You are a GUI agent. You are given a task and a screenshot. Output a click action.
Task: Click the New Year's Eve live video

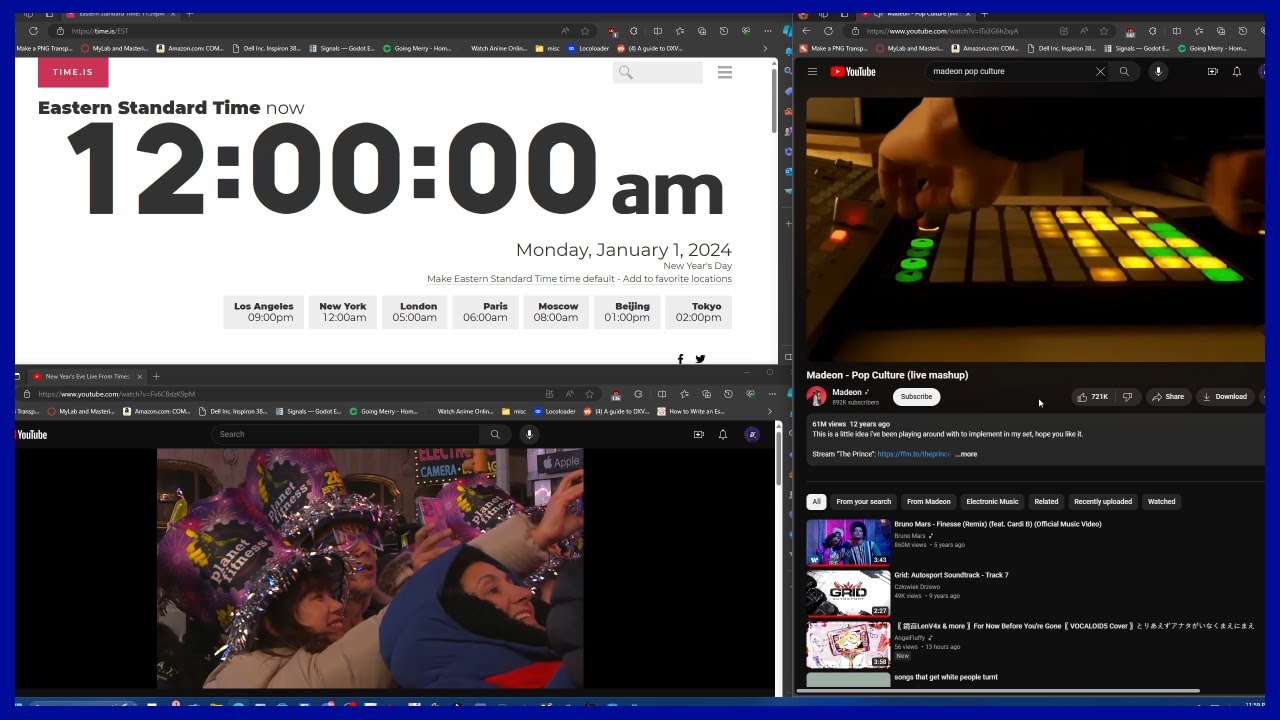370,568
